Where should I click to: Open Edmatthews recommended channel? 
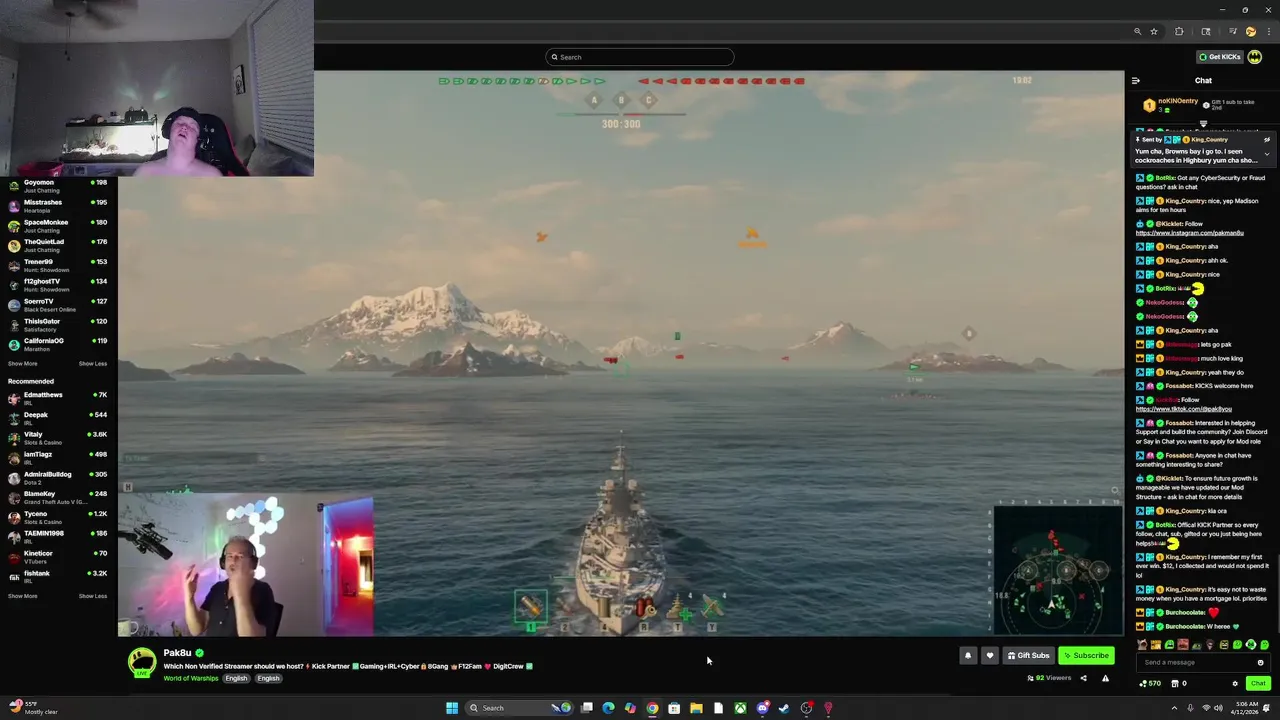point(58,398)
